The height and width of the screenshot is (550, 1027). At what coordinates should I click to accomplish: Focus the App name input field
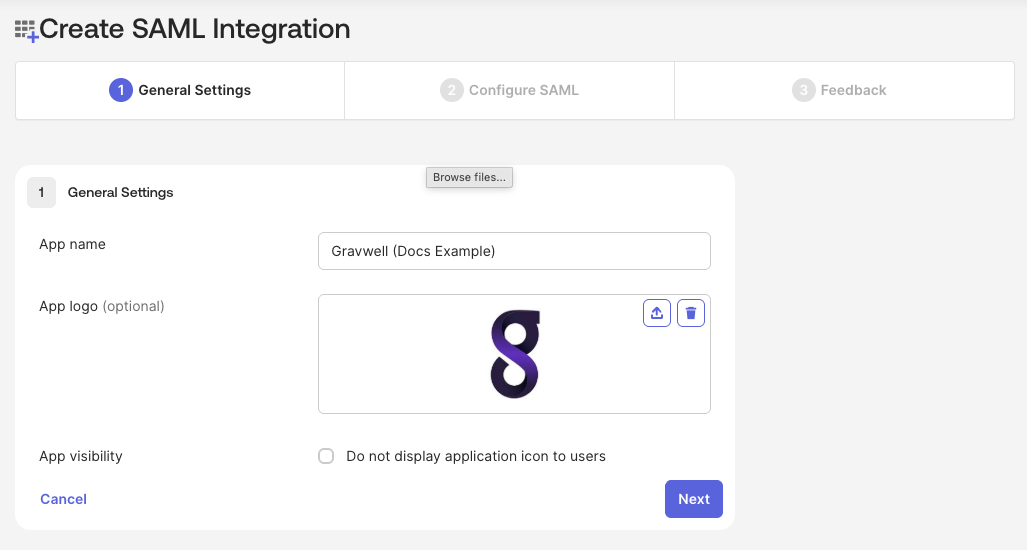(x=514, y=251)
